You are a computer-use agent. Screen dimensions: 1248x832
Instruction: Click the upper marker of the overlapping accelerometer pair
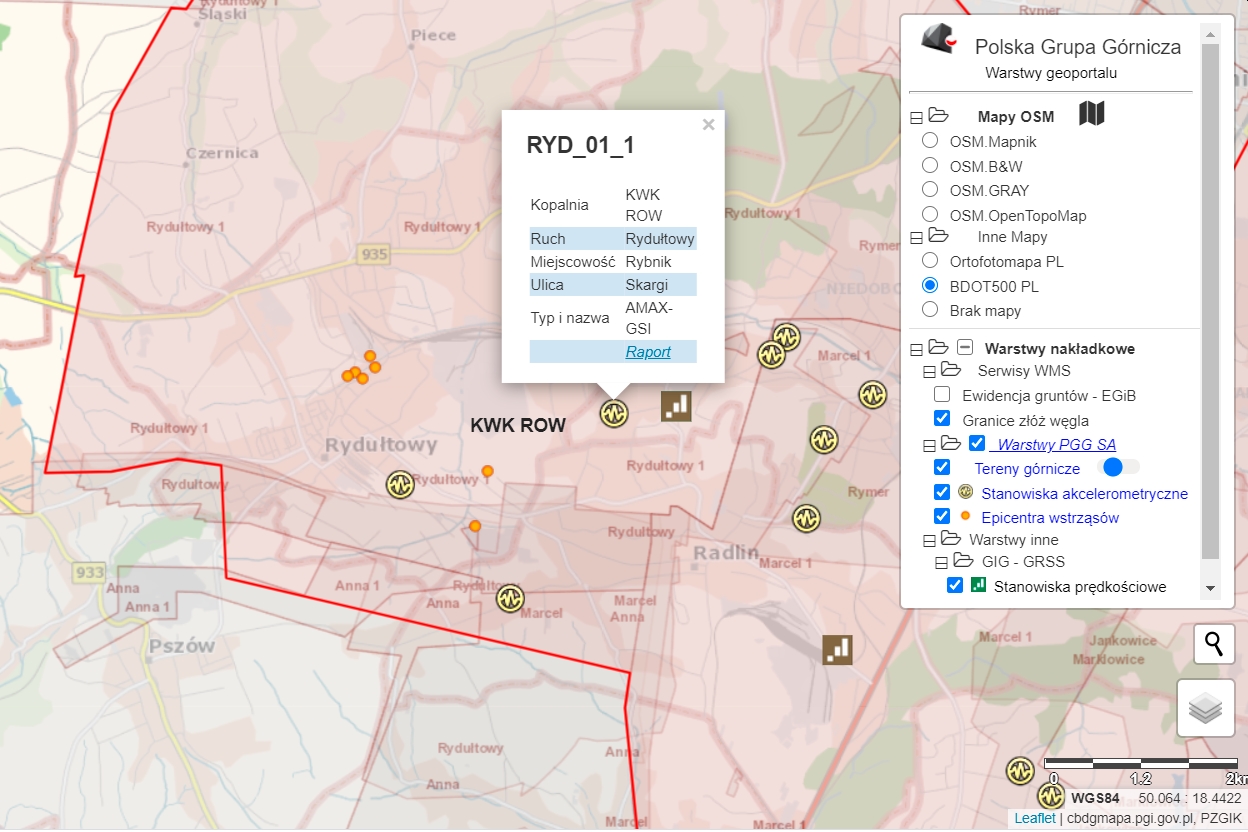[786, 337]
